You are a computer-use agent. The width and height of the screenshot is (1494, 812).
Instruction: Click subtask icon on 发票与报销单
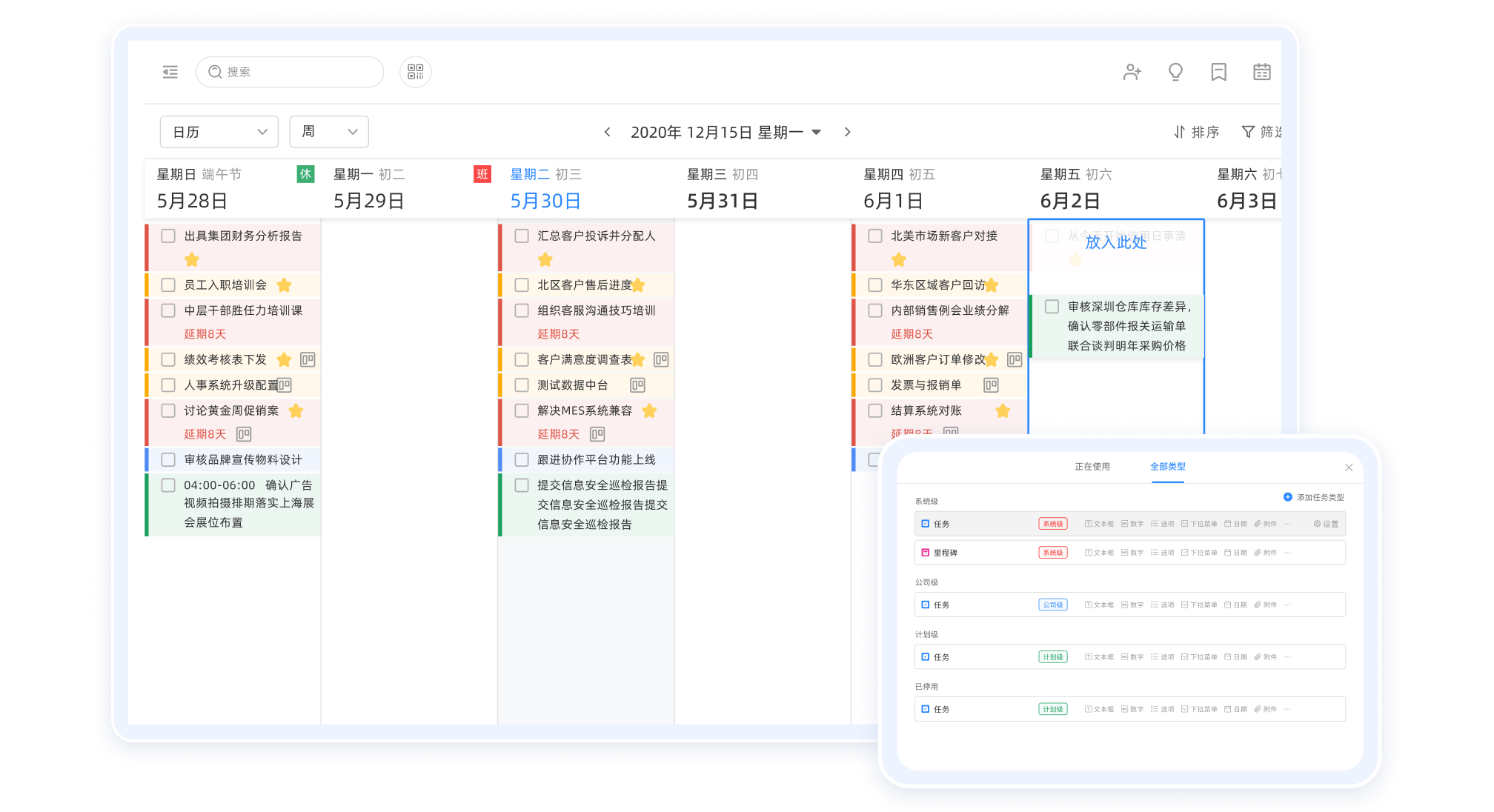tap(991, 385)
